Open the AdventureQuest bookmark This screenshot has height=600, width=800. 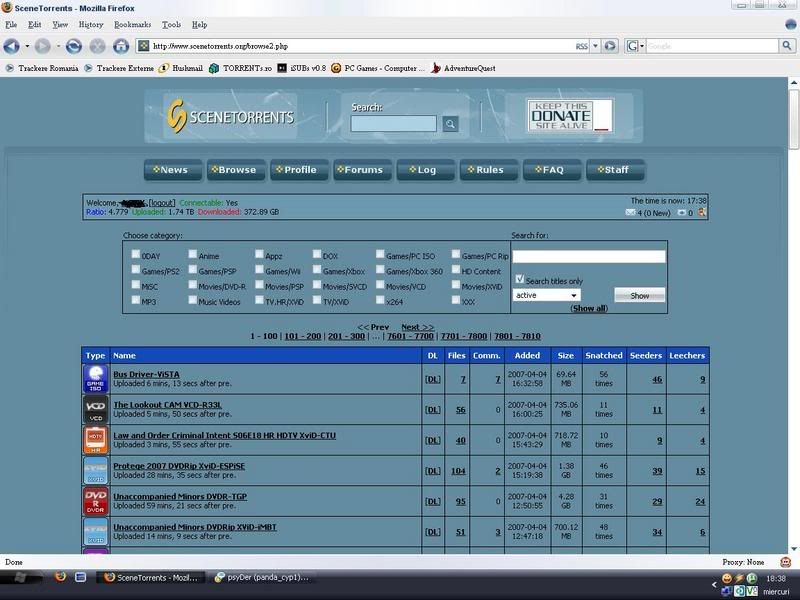(463, 68)
